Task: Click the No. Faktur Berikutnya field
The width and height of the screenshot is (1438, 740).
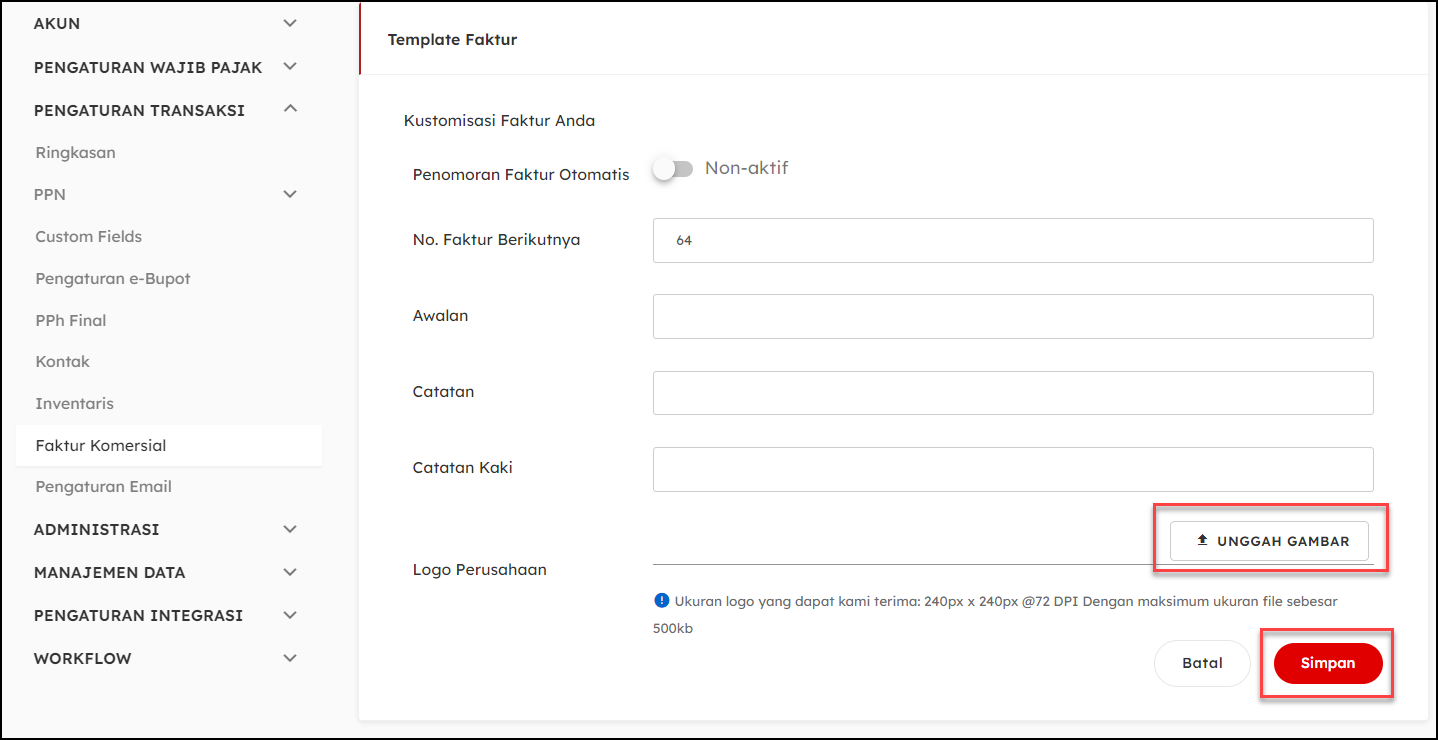Action: pyautogui.click(x=1012, y=241)
